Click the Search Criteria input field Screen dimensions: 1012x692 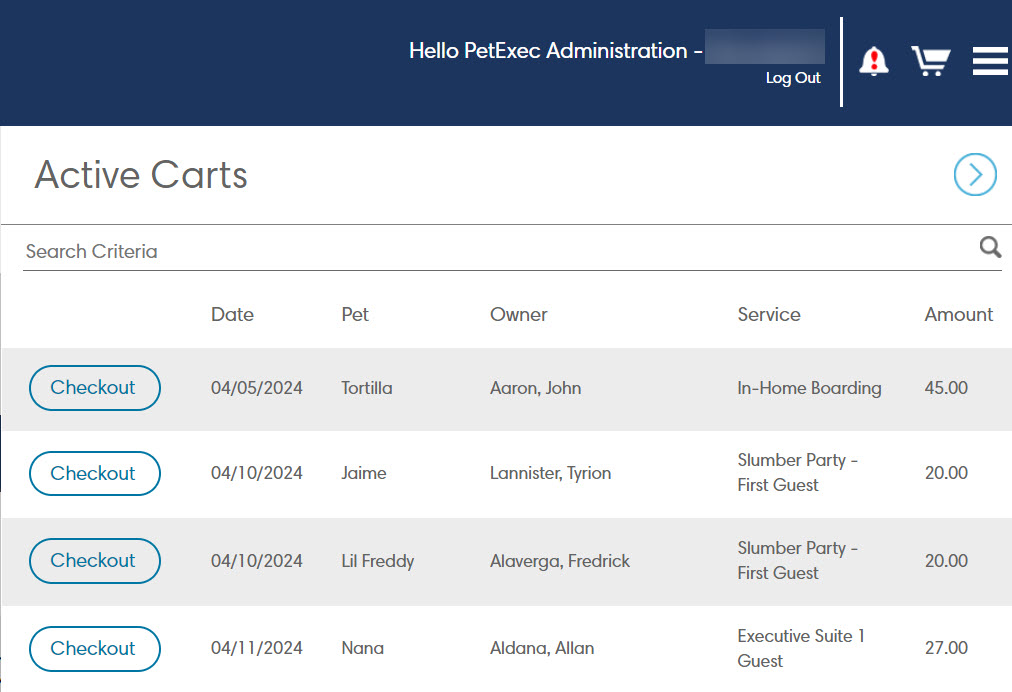click(x=400, y=251)
